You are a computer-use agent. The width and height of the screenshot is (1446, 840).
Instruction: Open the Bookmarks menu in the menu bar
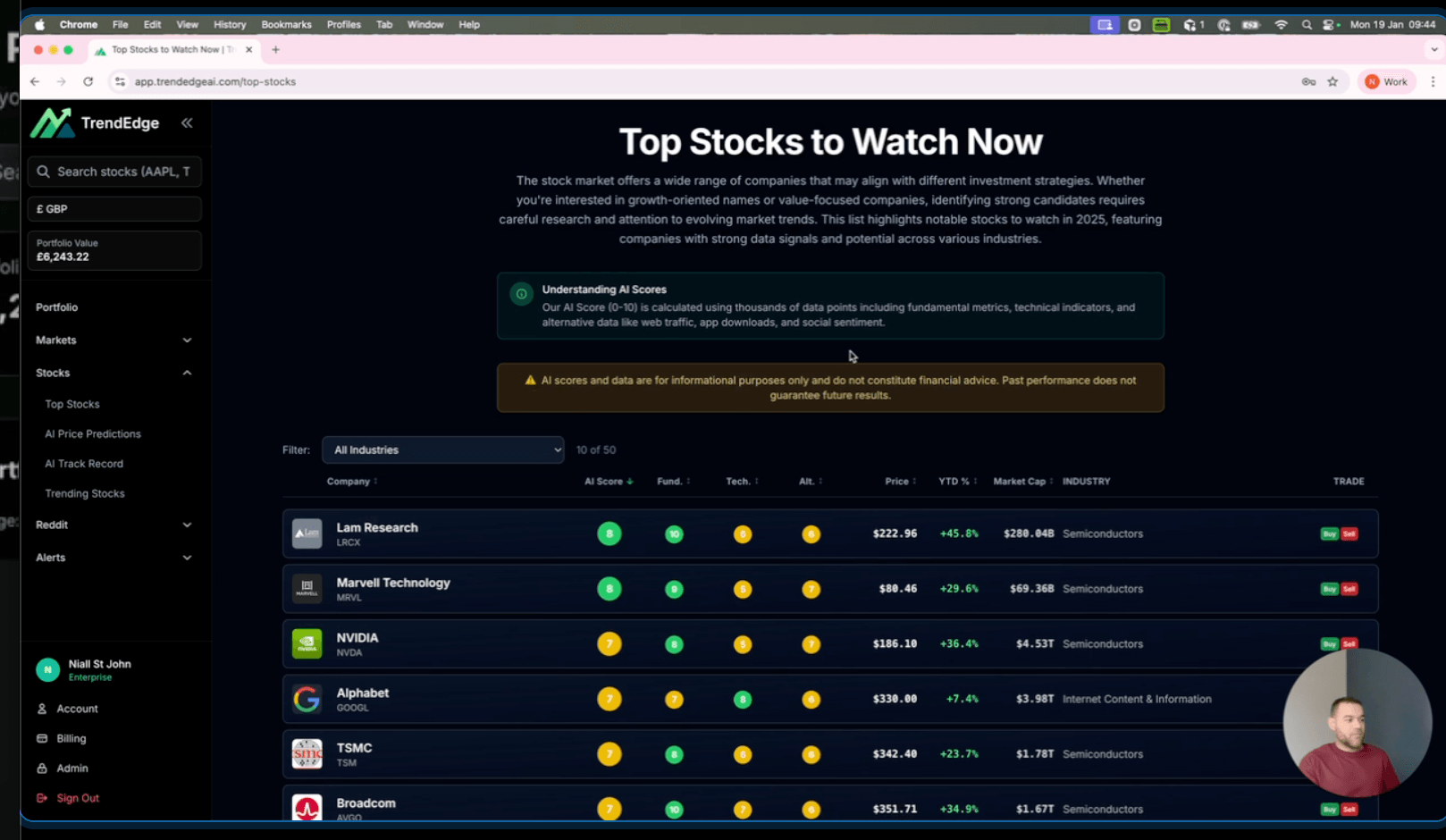[x=286, y=25]
